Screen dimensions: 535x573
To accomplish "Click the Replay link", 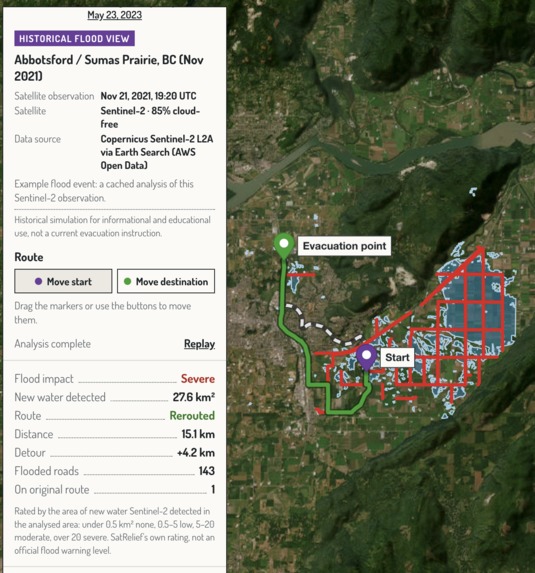I will click(x=199, y=344).
